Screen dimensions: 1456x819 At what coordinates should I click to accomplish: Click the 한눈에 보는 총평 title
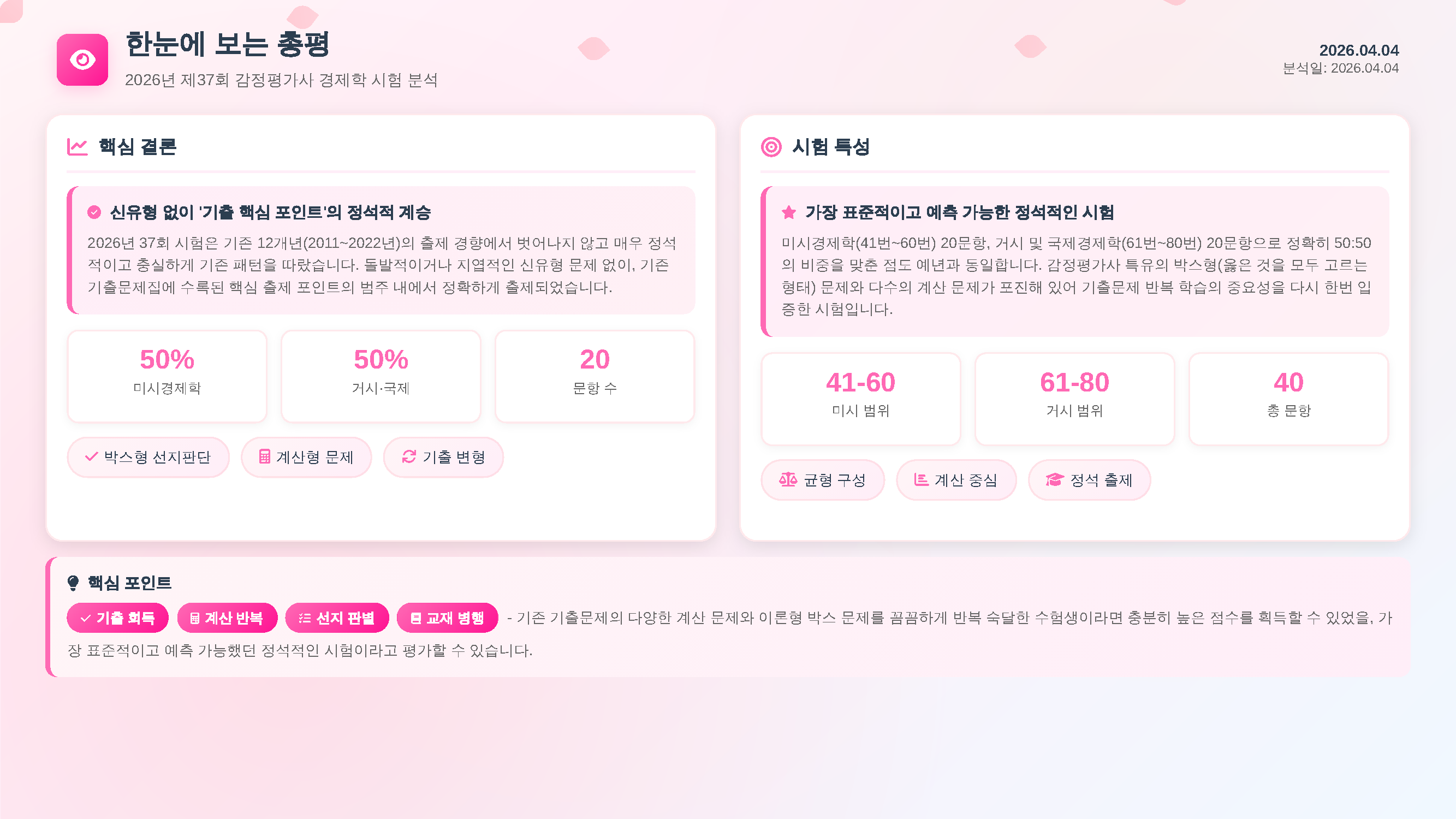(227, 44)
